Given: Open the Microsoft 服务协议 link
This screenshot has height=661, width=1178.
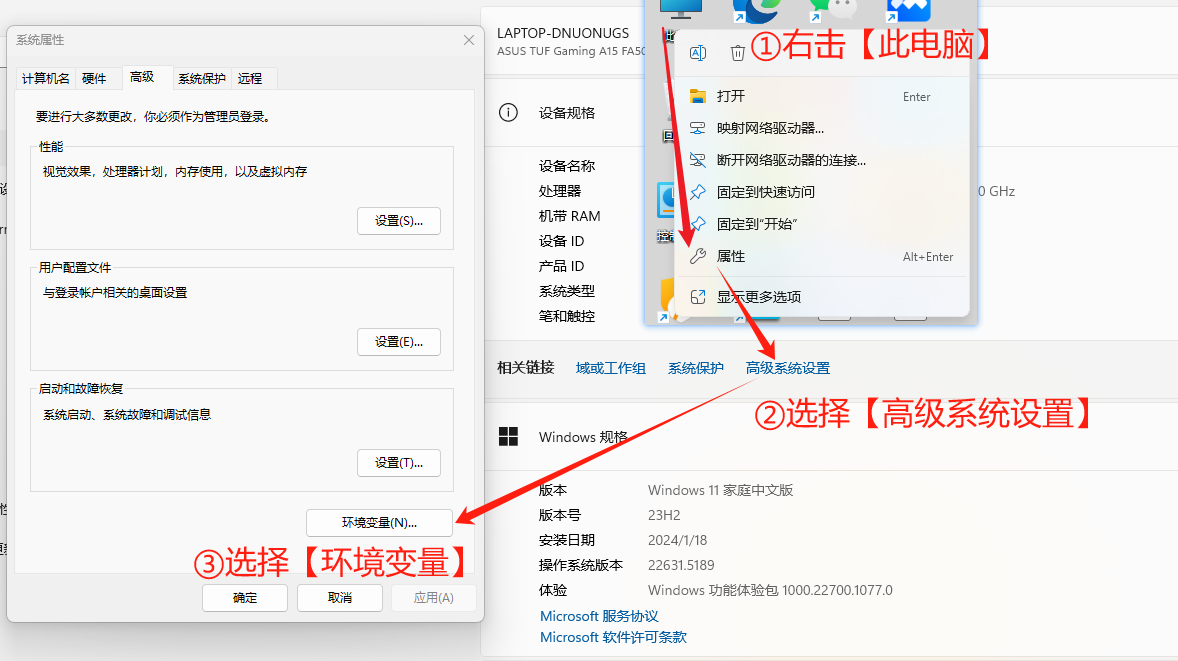Looking at the screenshot, I should (600, 616).
